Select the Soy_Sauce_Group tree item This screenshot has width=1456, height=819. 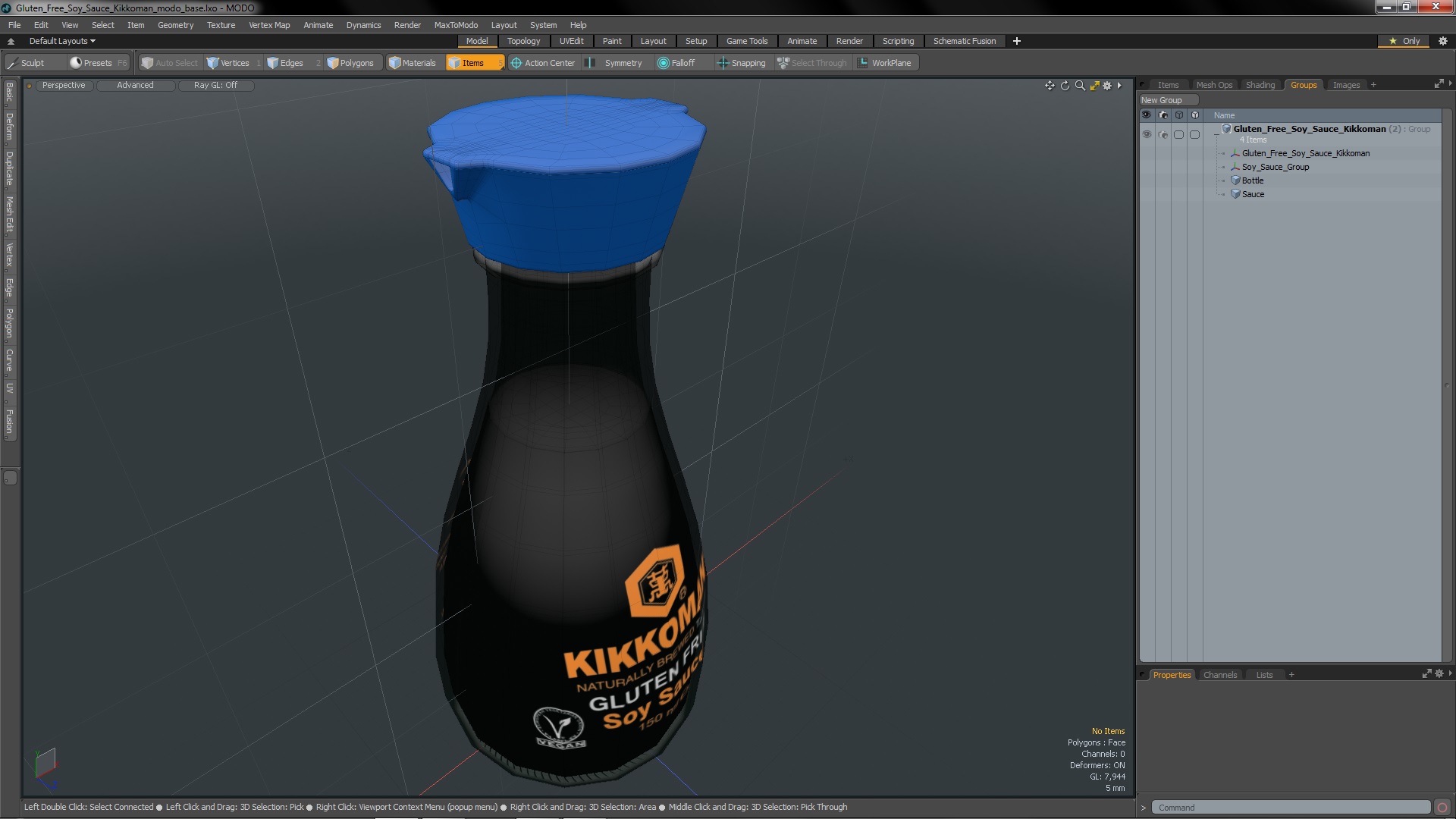tap(1275, 167)
